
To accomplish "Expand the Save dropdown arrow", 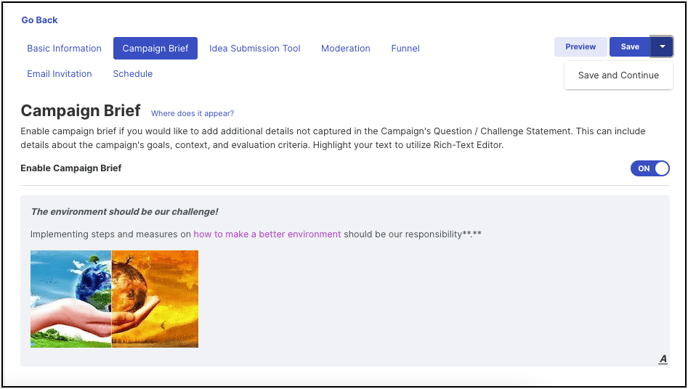I will pos(662,46).
